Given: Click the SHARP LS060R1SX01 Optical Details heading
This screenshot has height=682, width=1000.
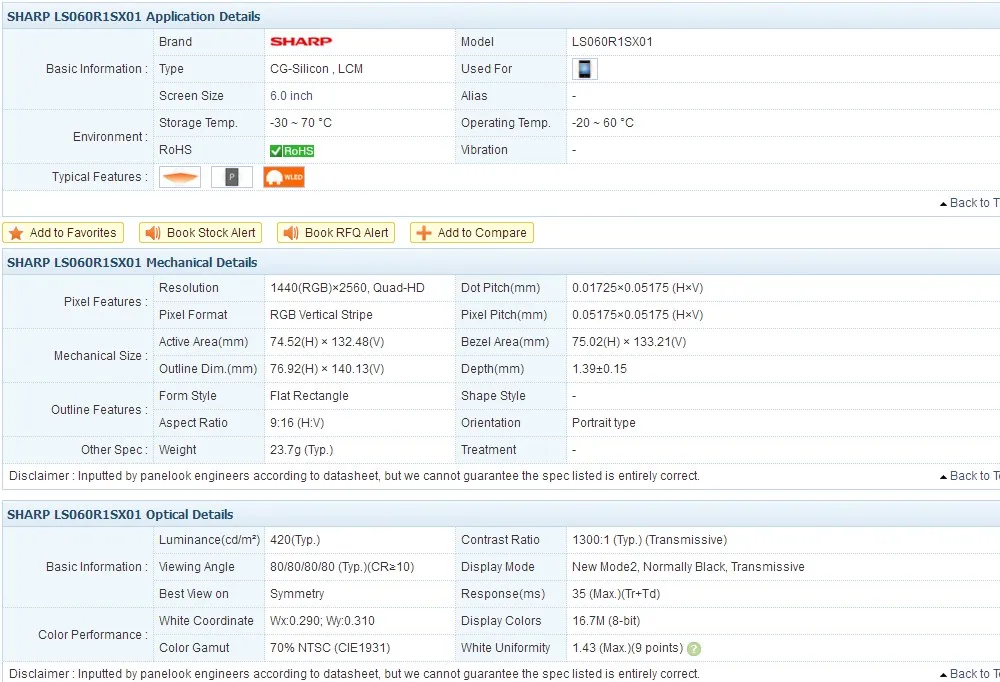Looking at the screenshot, I should coord(121,515).
